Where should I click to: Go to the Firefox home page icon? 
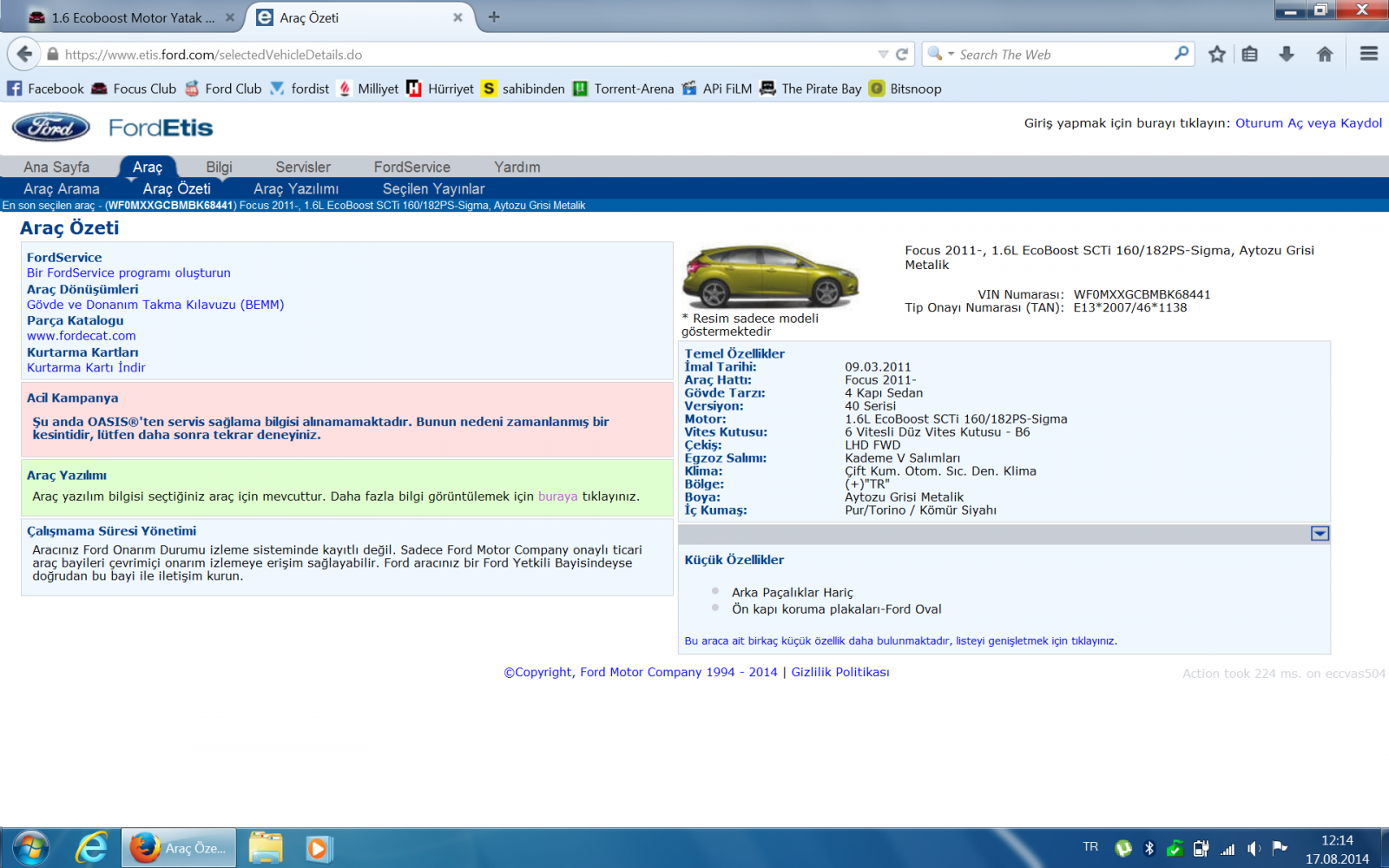pos(1325,54)
